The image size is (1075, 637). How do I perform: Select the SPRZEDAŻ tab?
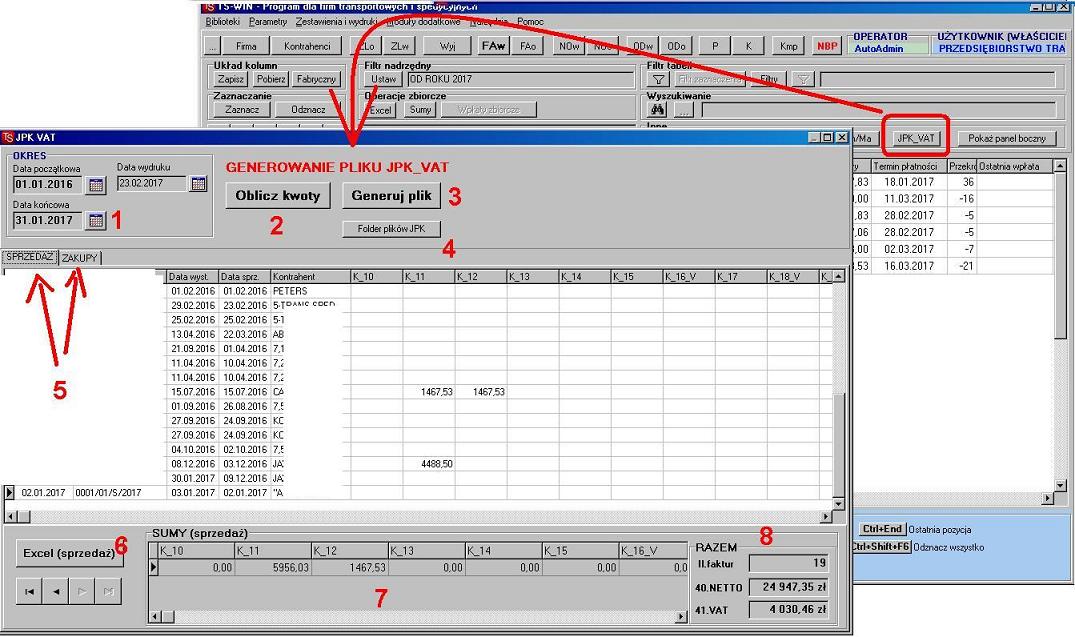point(30,258)
